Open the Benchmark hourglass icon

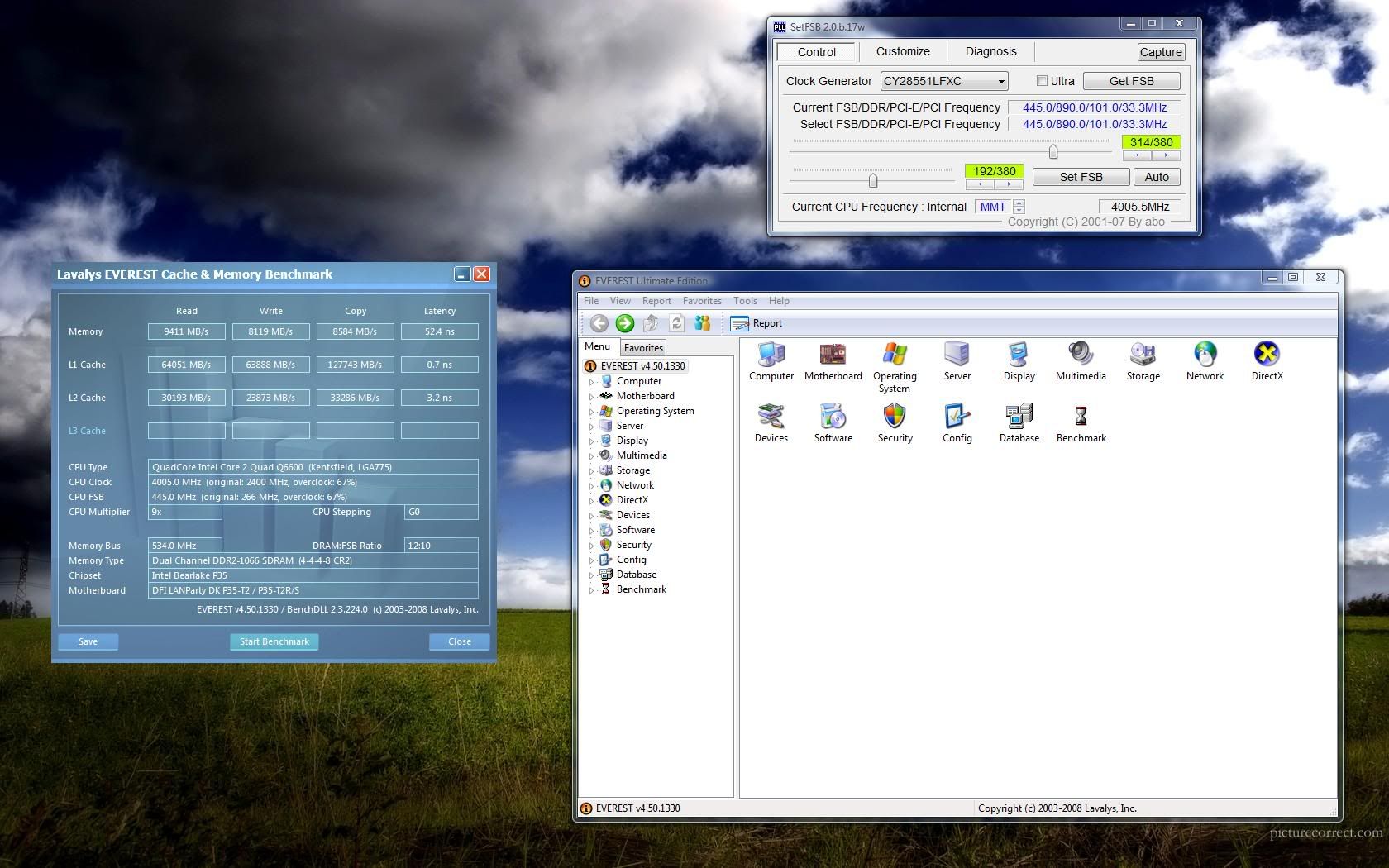[1081, 417]
